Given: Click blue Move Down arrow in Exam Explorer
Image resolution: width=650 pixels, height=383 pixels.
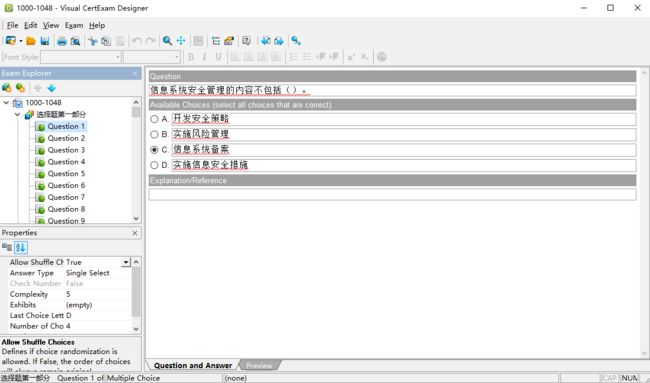Looking at the screenshot, I should (51, 88).
